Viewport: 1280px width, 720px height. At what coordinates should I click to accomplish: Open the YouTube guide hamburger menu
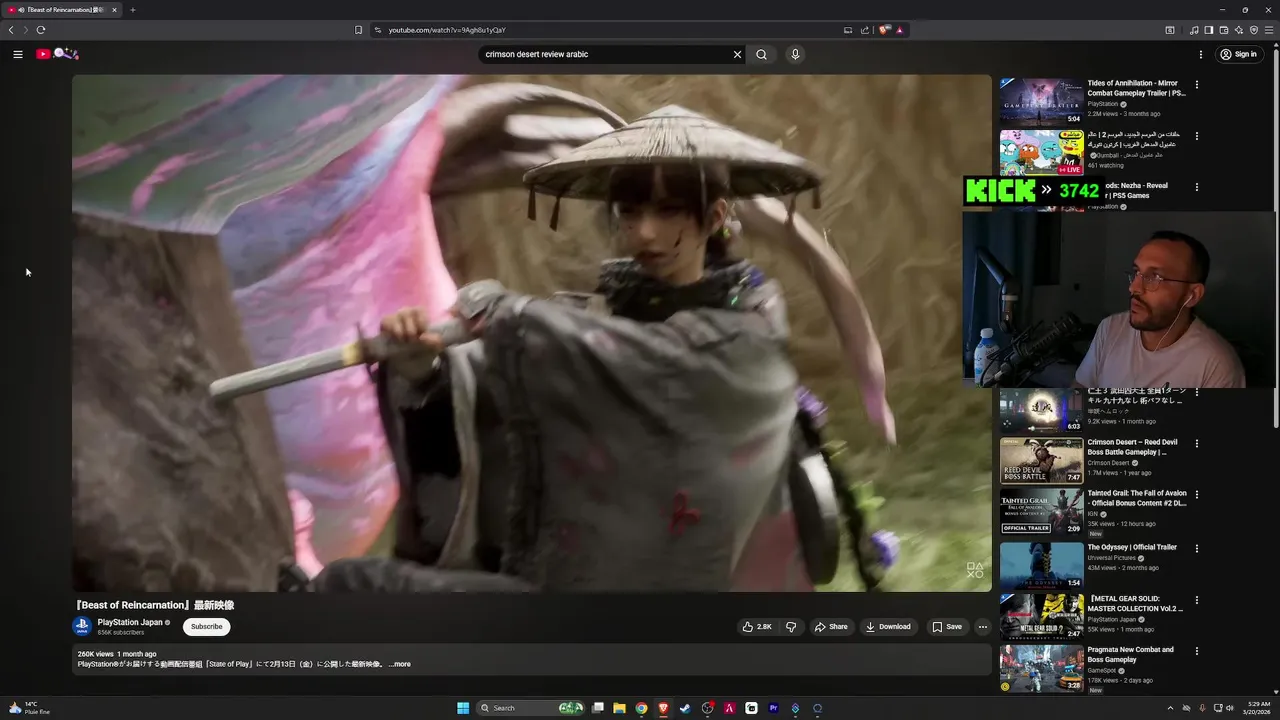[x=18, y=54]
